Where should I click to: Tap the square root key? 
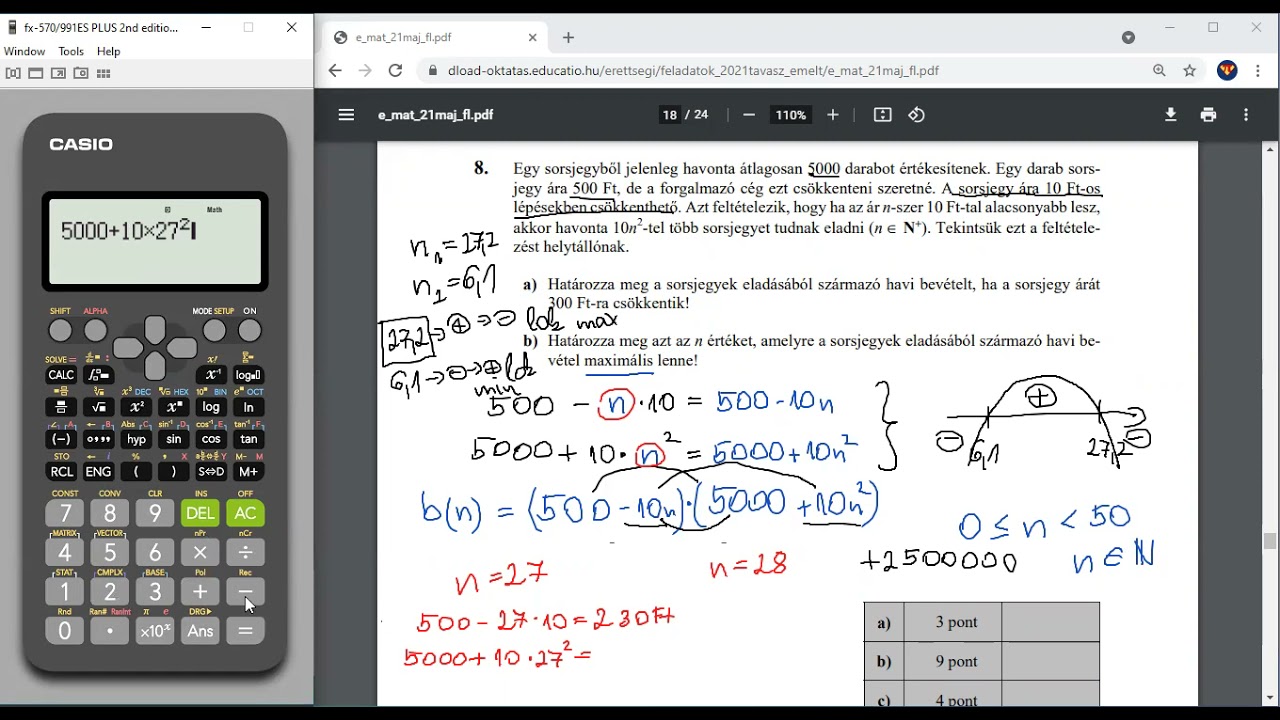[x=98, y=407]
